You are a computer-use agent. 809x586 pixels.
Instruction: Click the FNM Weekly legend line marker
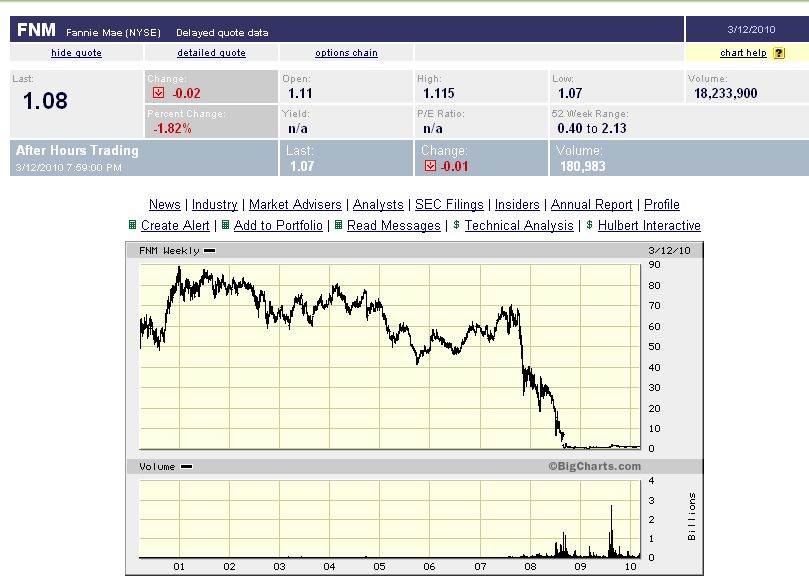(x=209, y=251)
